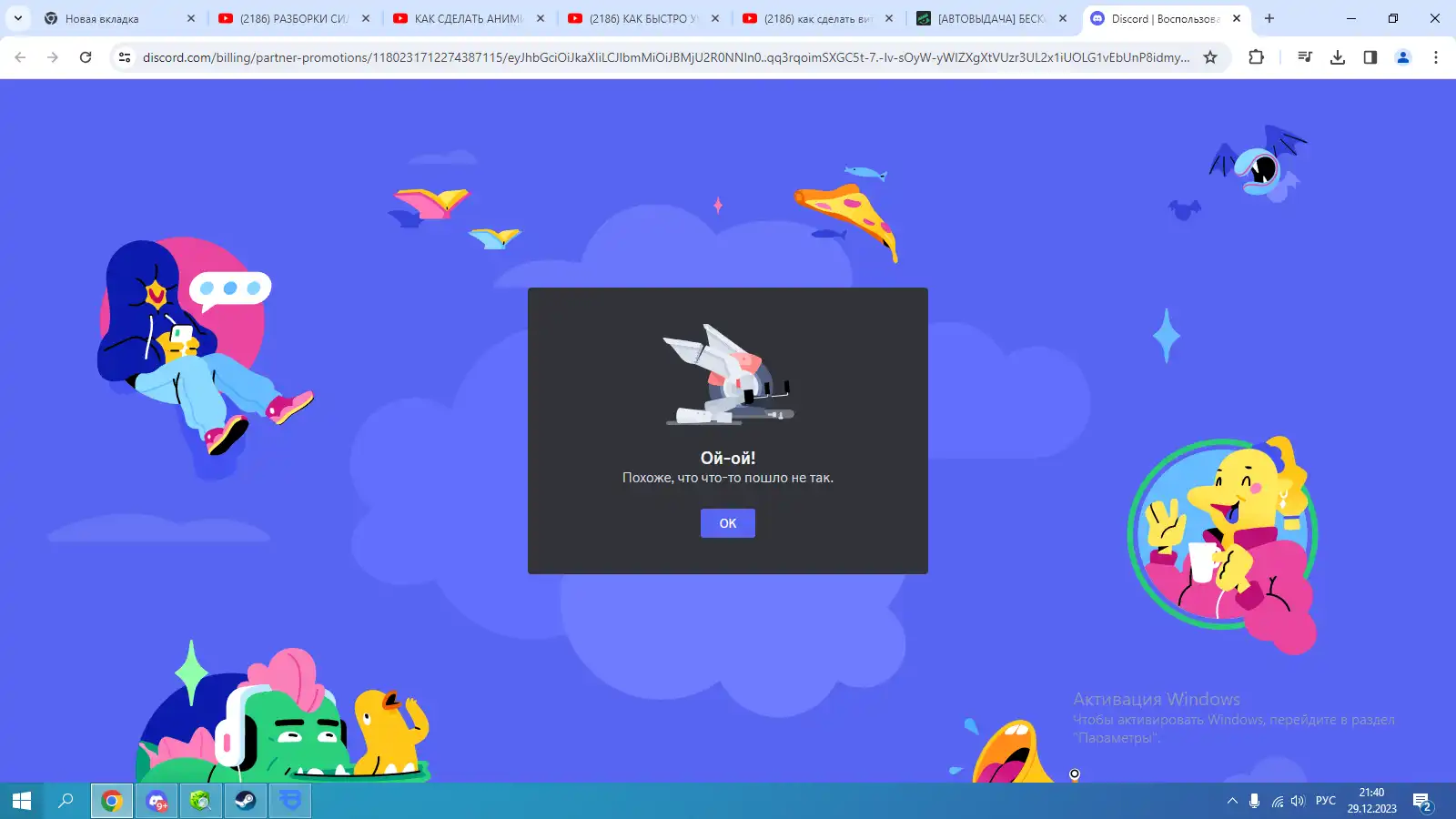Image resolution: width=1456 pixels, height=819 pixels.
Task: Go forward to next page
Action: click(x=53, y=57)
